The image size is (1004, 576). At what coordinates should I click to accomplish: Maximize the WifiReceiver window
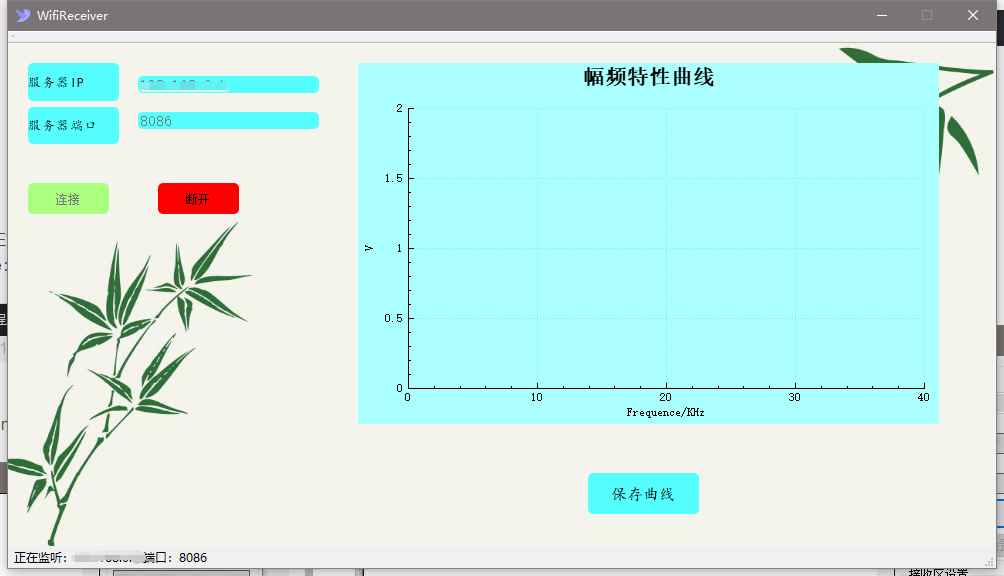(x=926, y=15)
